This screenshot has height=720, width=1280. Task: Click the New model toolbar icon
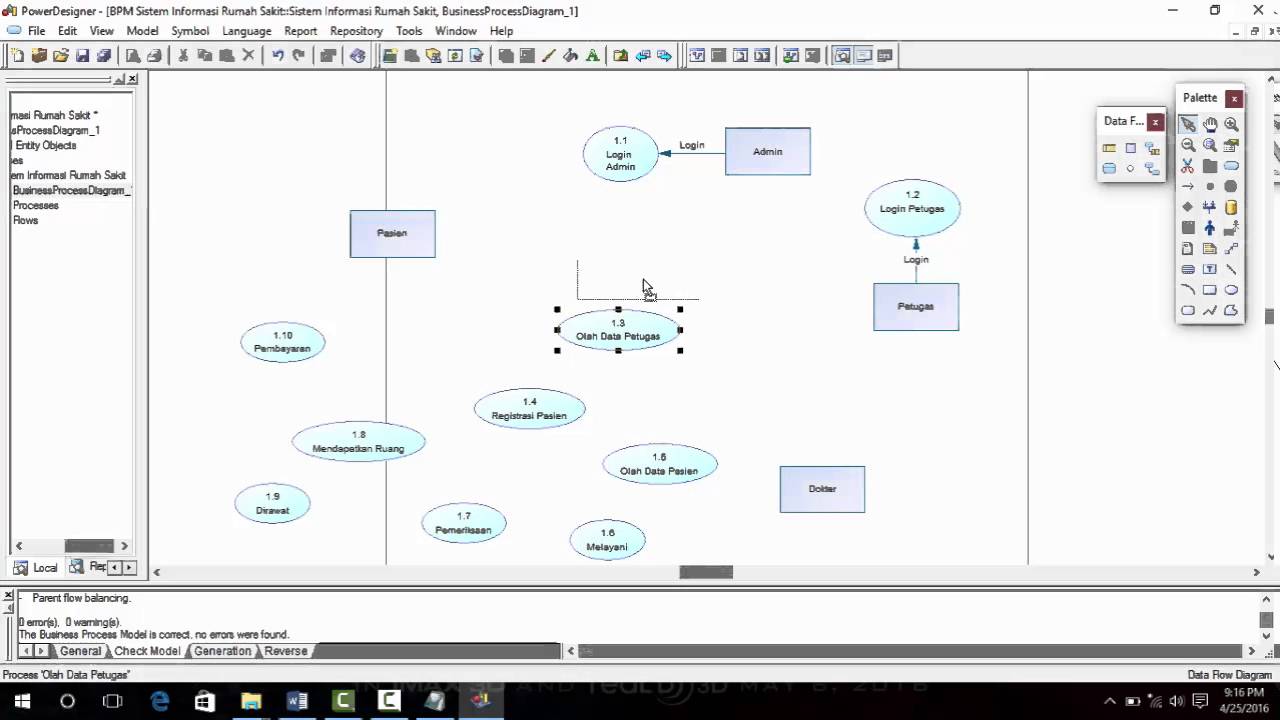pos(17,56)
